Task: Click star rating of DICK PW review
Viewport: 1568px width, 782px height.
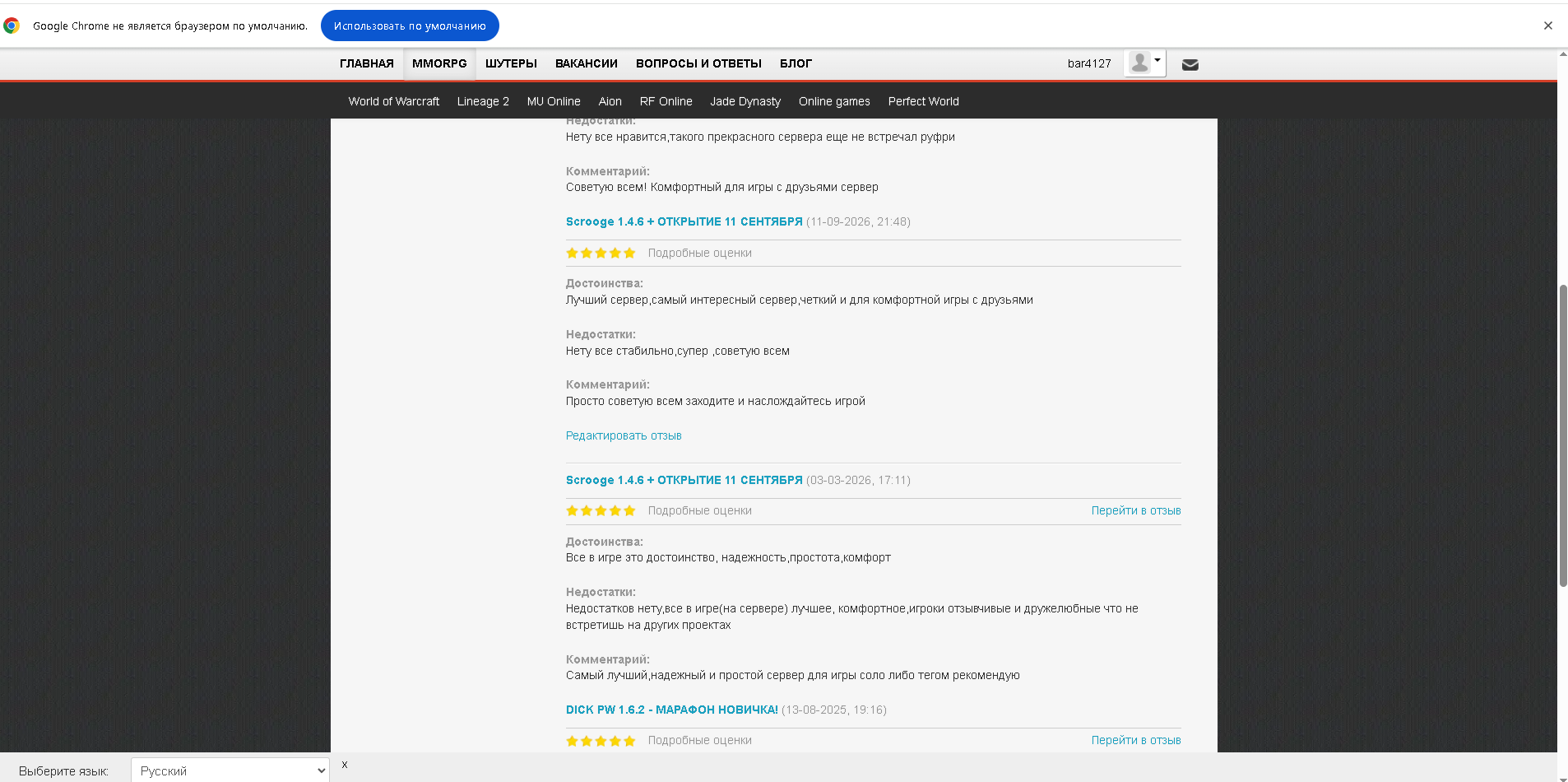Action: click(x=601, y=740)
